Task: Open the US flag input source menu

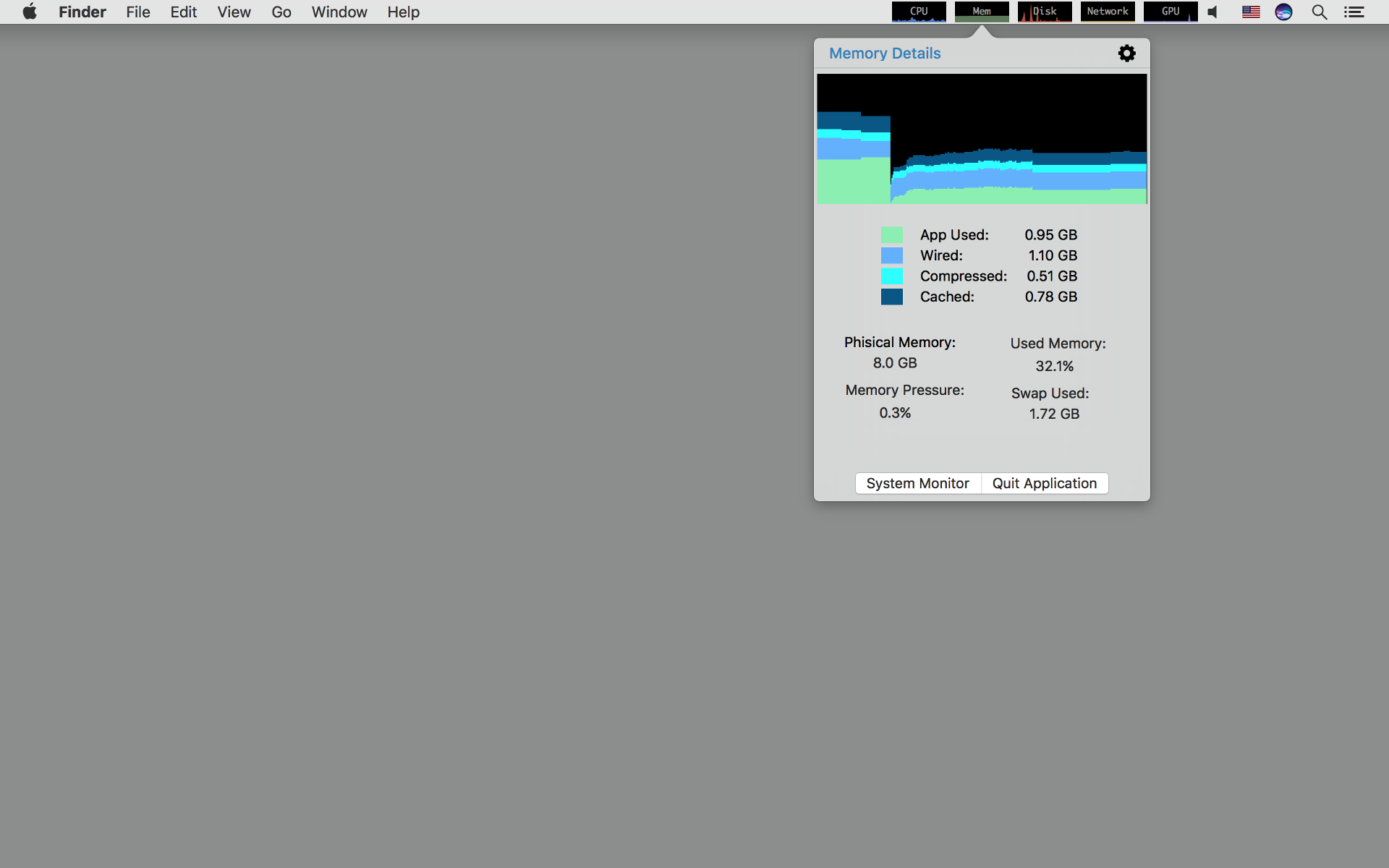Action: point(1251,12)
